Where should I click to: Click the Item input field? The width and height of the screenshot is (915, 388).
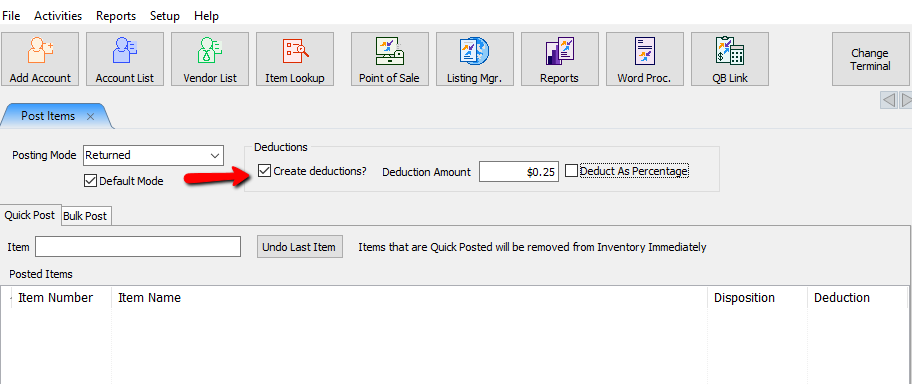138,247
